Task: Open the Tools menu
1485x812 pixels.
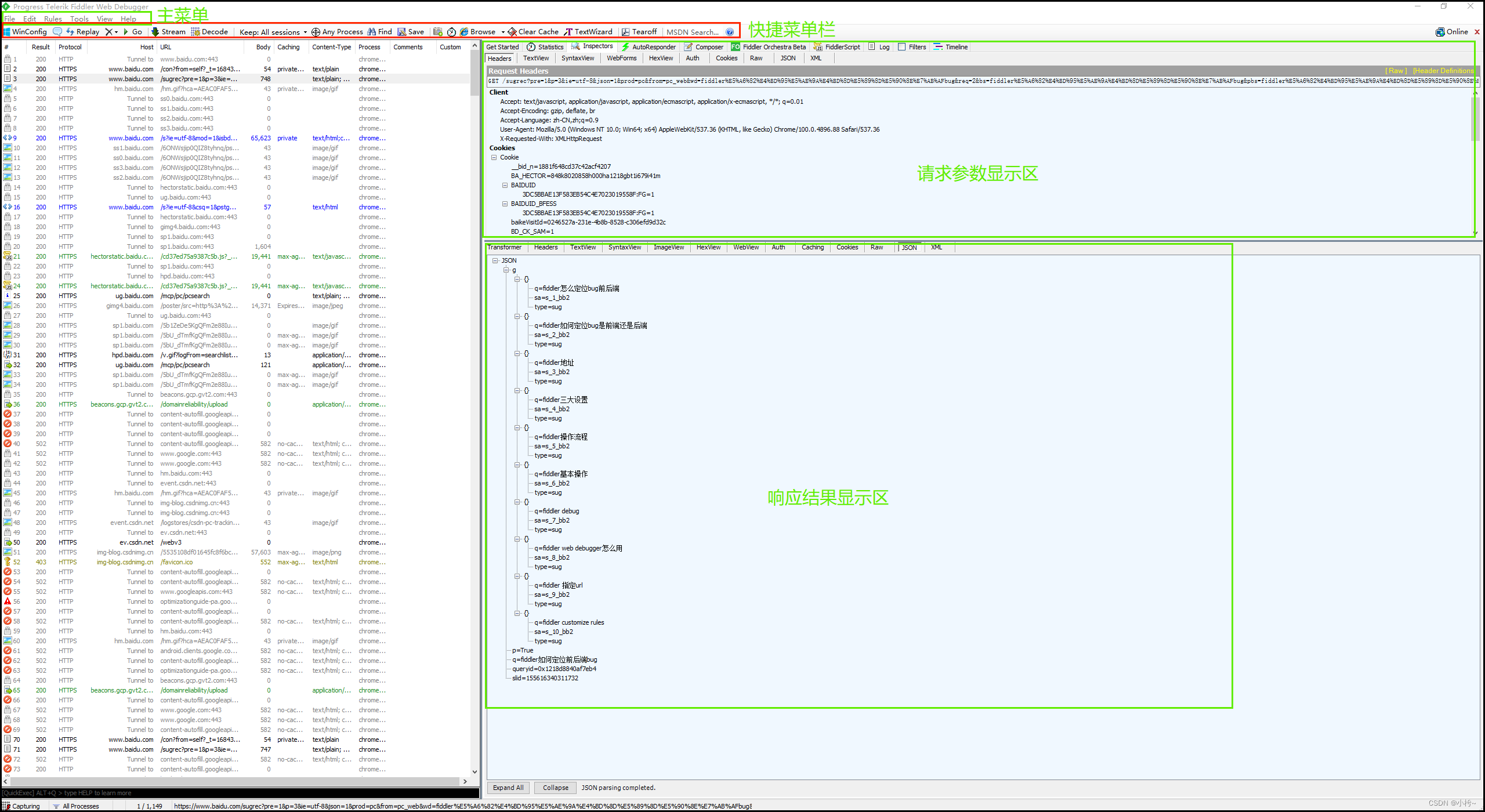Action: pyautogui.click(x=79, y=19)
